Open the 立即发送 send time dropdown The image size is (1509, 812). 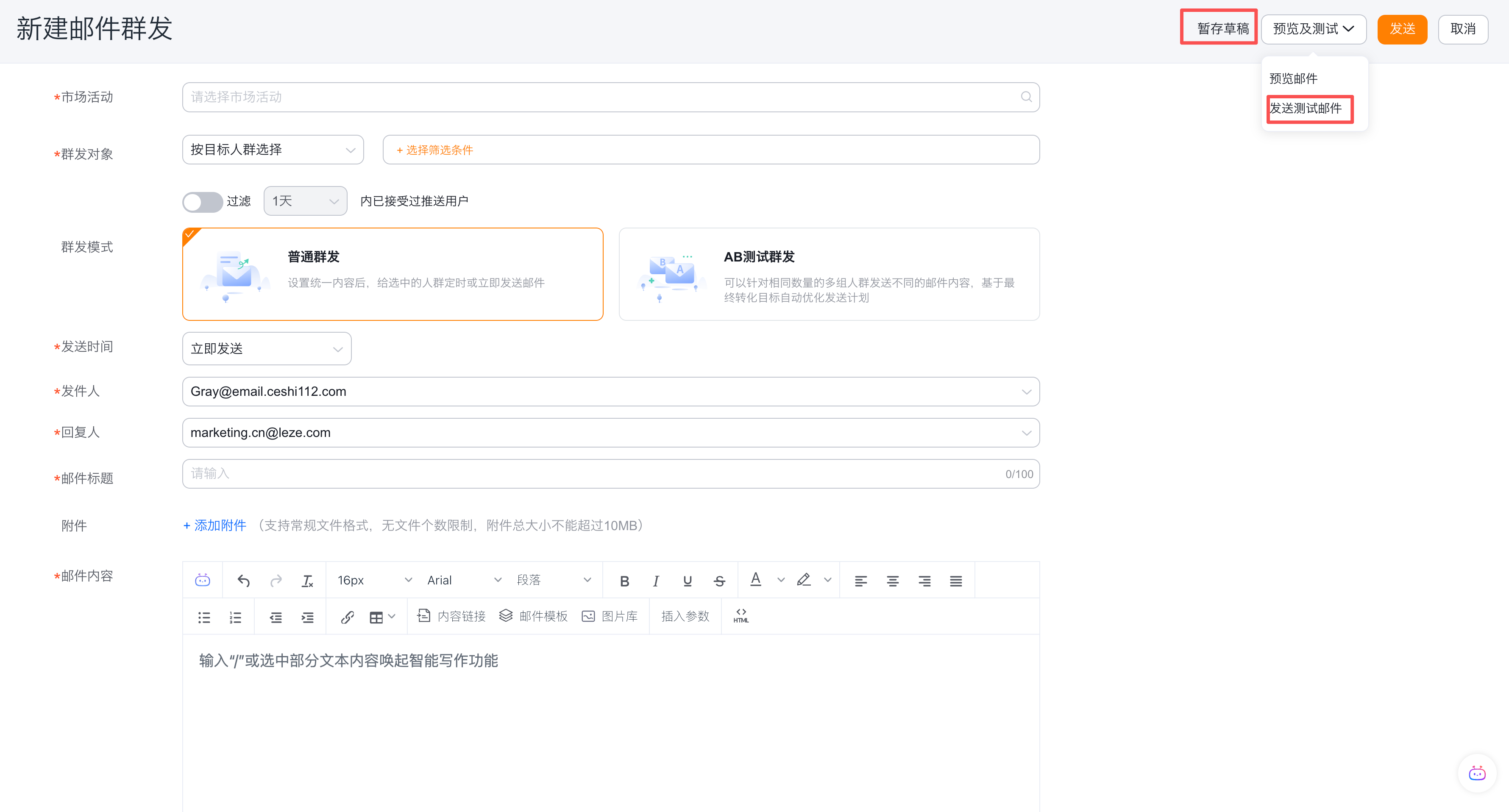(x=267, y=349)
